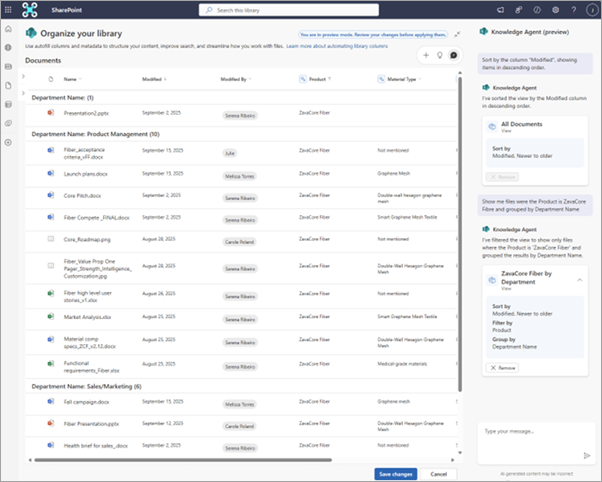Click the Fiber Presentation.pptx PowerPoint icon
602x482 pixels.
point(51,423)
